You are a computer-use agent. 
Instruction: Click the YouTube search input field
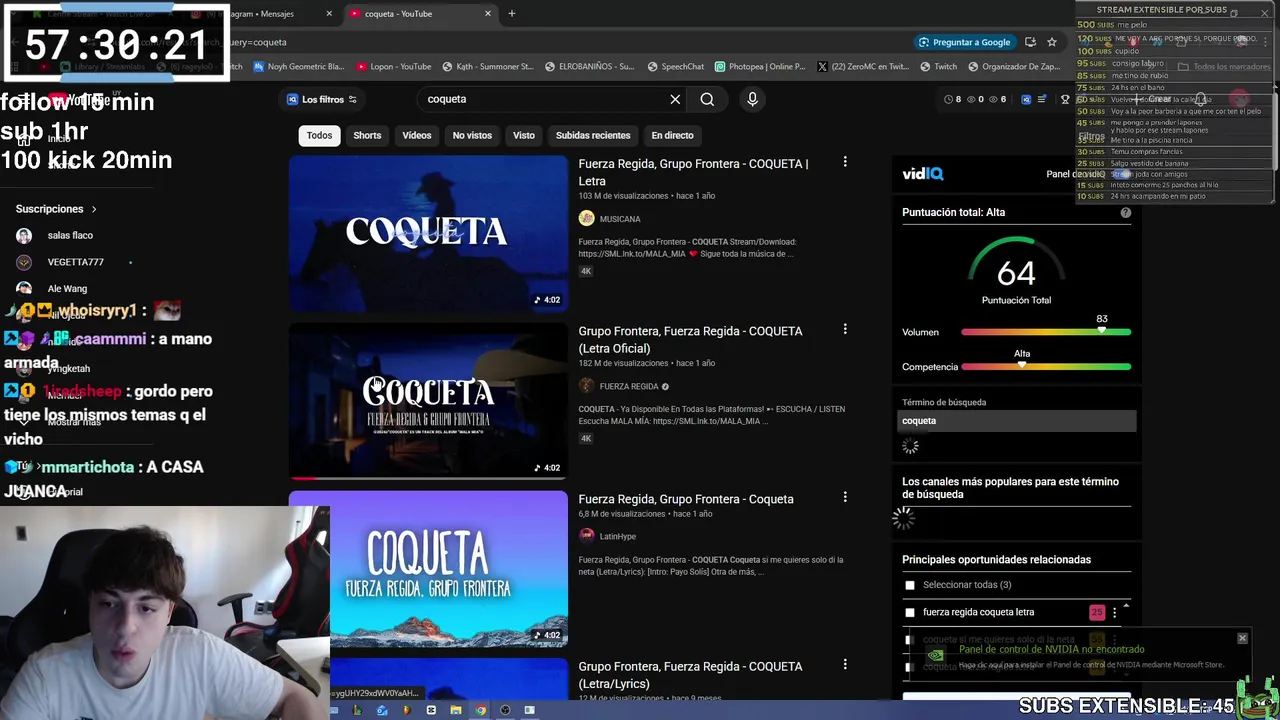click(x=545, y=99)
